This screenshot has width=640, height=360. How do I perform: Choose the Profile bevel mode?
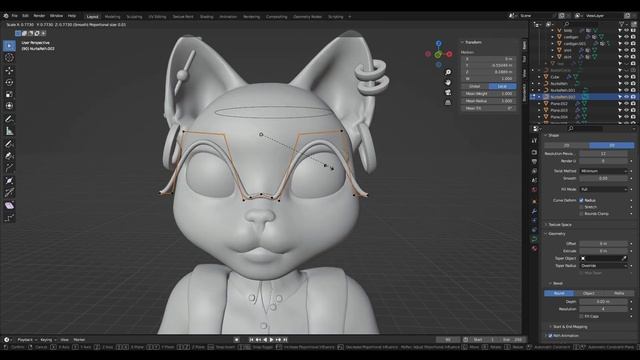point(619,293)
